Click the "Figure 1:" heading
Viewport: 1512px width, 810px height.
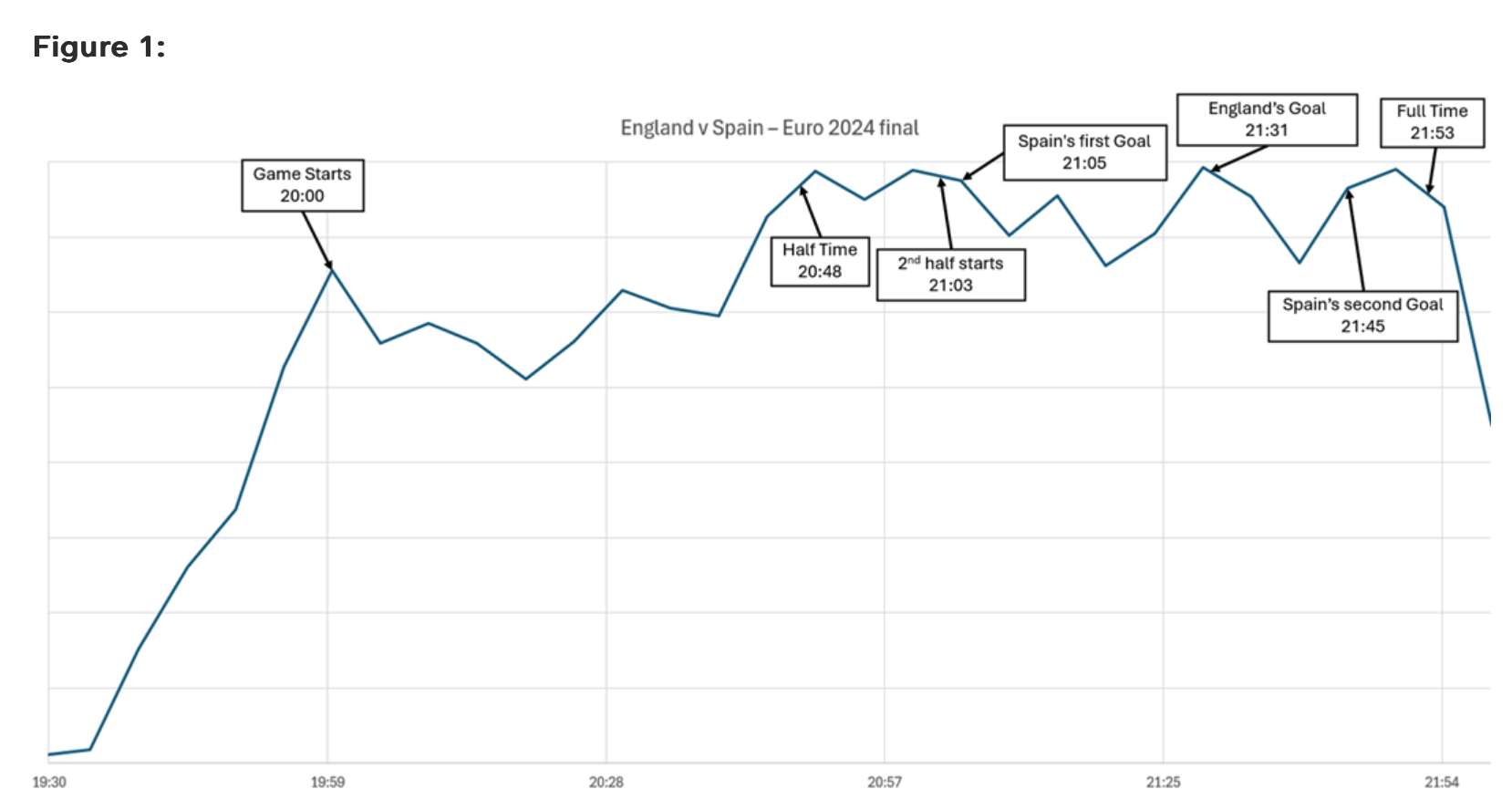(x=98, y=47)
